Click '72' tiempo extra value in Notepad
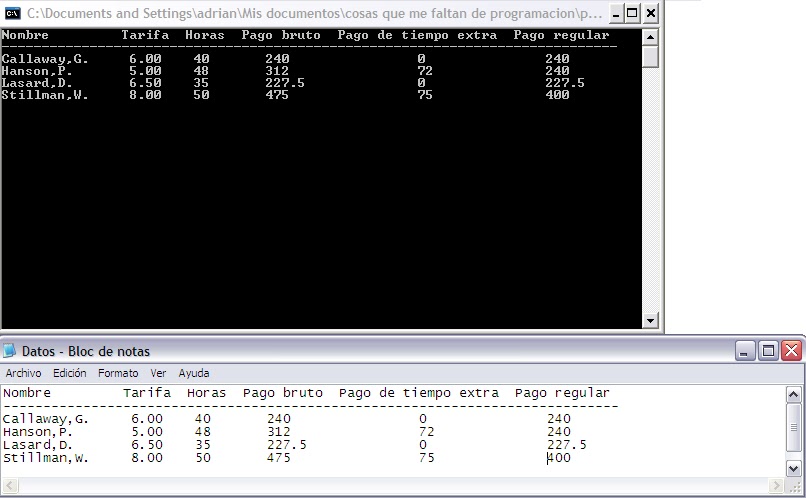Viewport: 806px width, 498px height. point(427,432)
